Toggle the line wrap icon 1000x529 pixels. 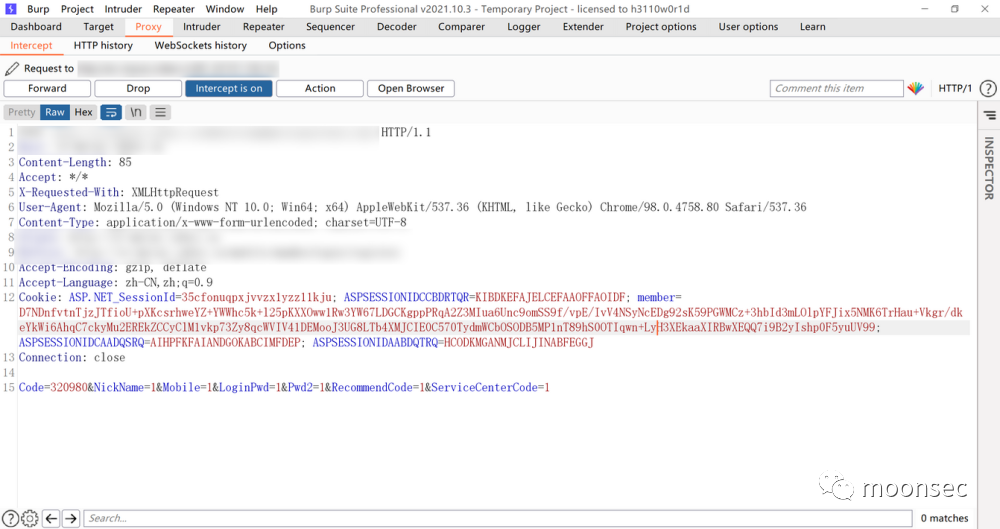[111, 112]
